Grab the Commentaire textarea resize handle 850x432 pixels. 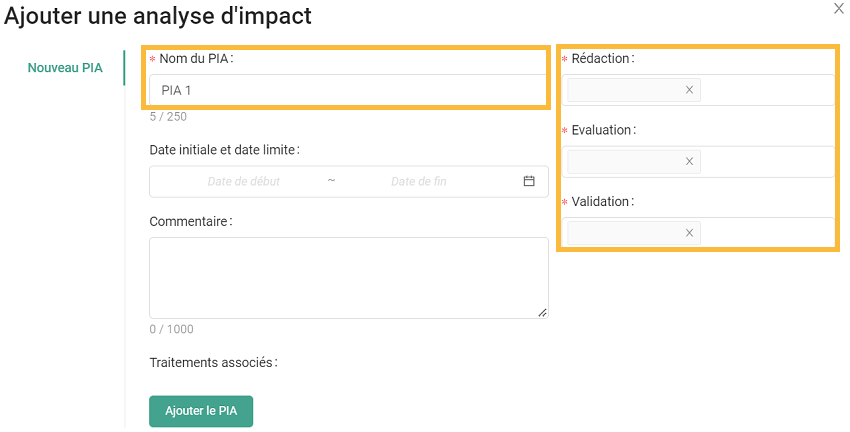tap(542, 312)
